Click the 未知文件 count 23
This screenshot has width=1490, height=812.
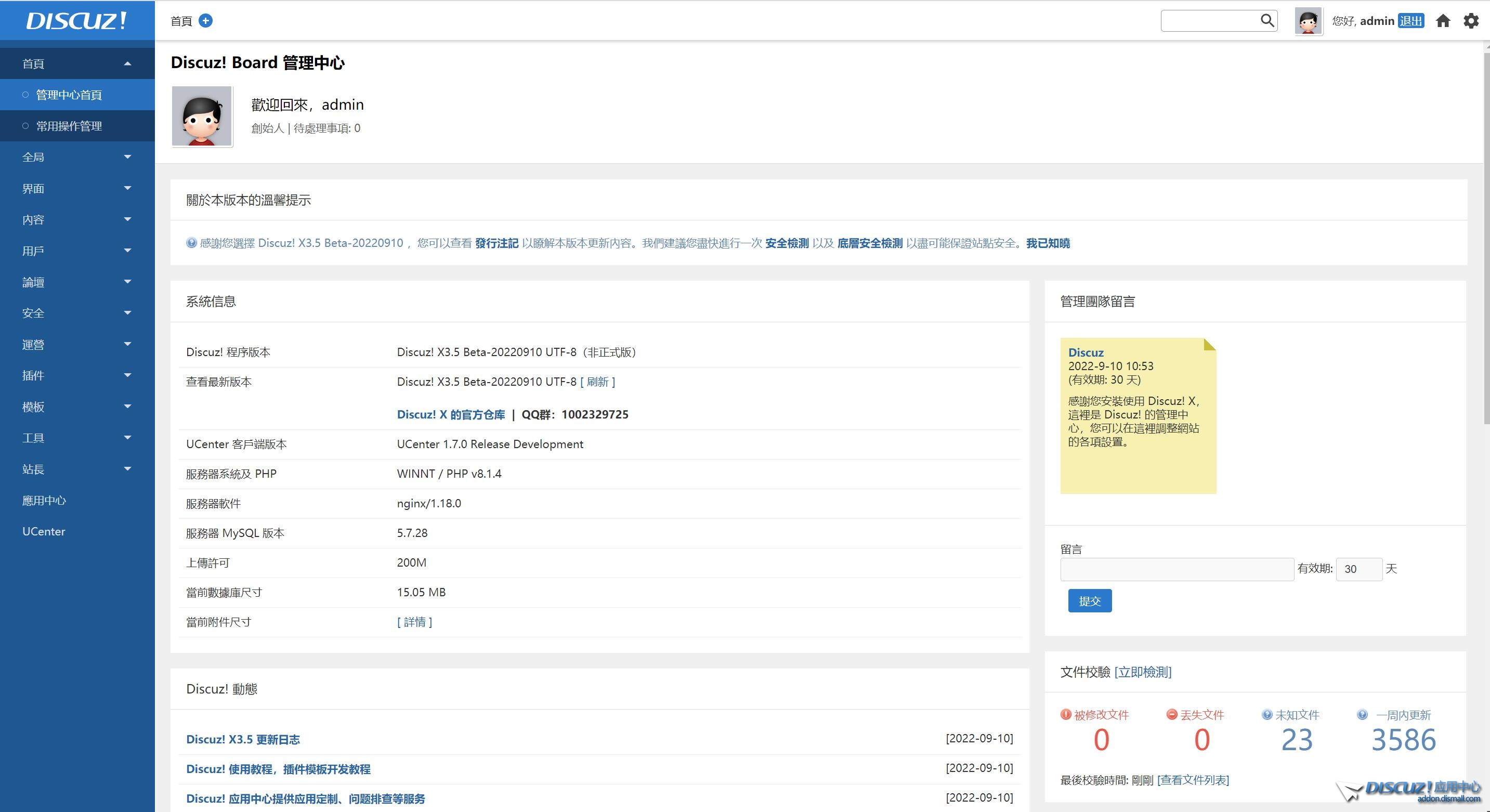pos(1296,740)
